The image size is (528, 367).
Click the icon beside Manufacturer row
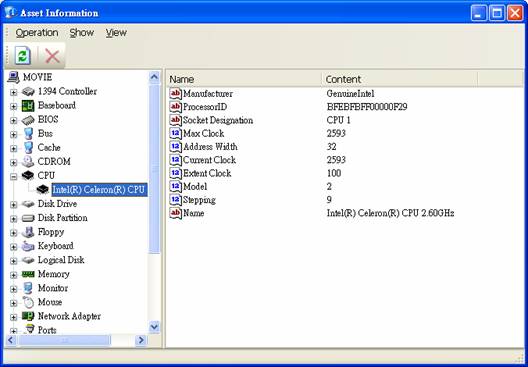[x=175, y=94]
